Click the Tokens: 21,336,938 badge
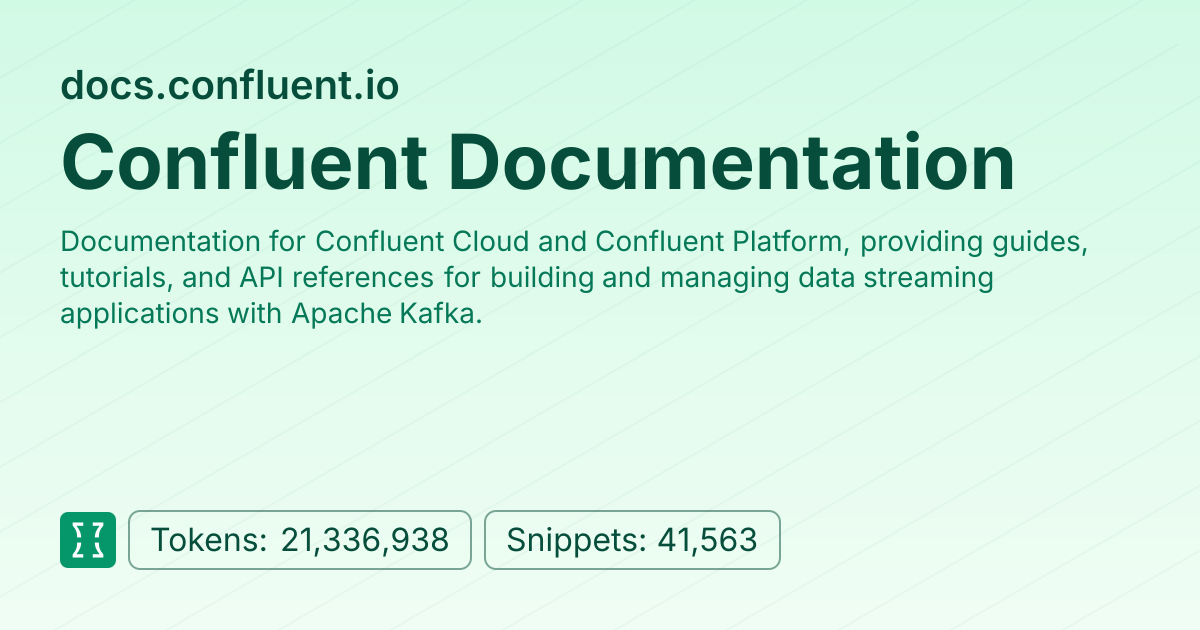Screen dimensions: 1200x630 click(300, 540)
